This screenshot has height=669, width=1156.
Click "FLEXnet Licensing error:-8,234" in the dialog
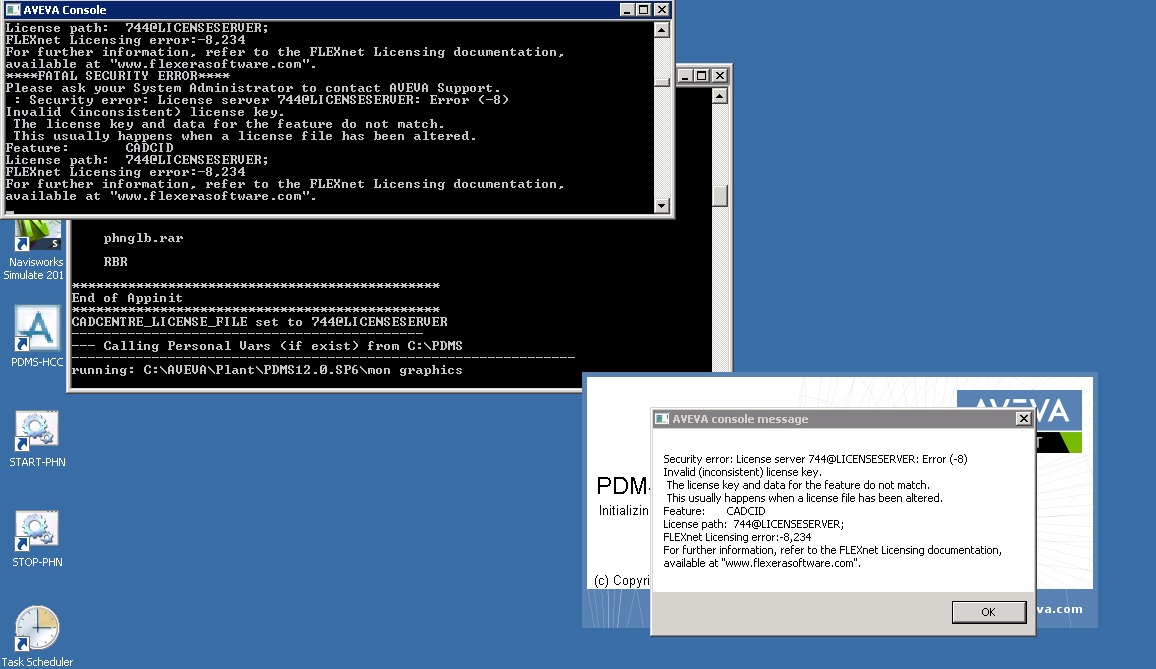[x=737, y=537]
